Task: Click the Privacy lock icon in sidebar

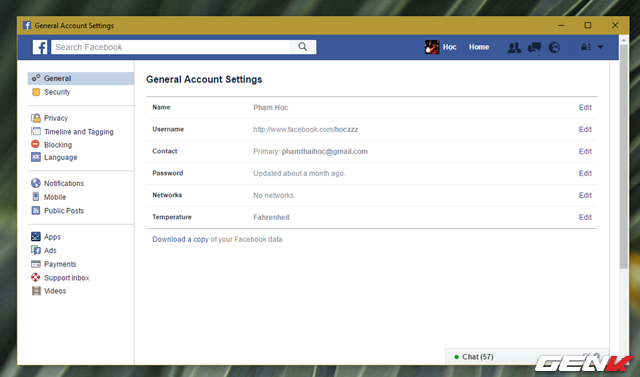Action: (36, 118)
